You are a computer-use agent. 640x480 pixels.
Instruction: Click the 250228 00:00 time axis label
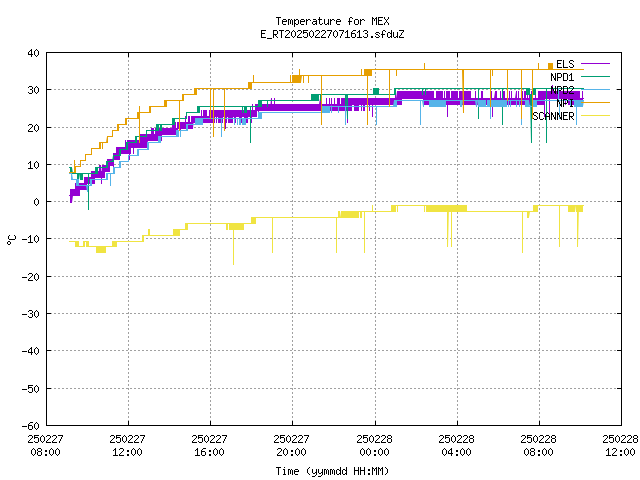click(374, 445)
